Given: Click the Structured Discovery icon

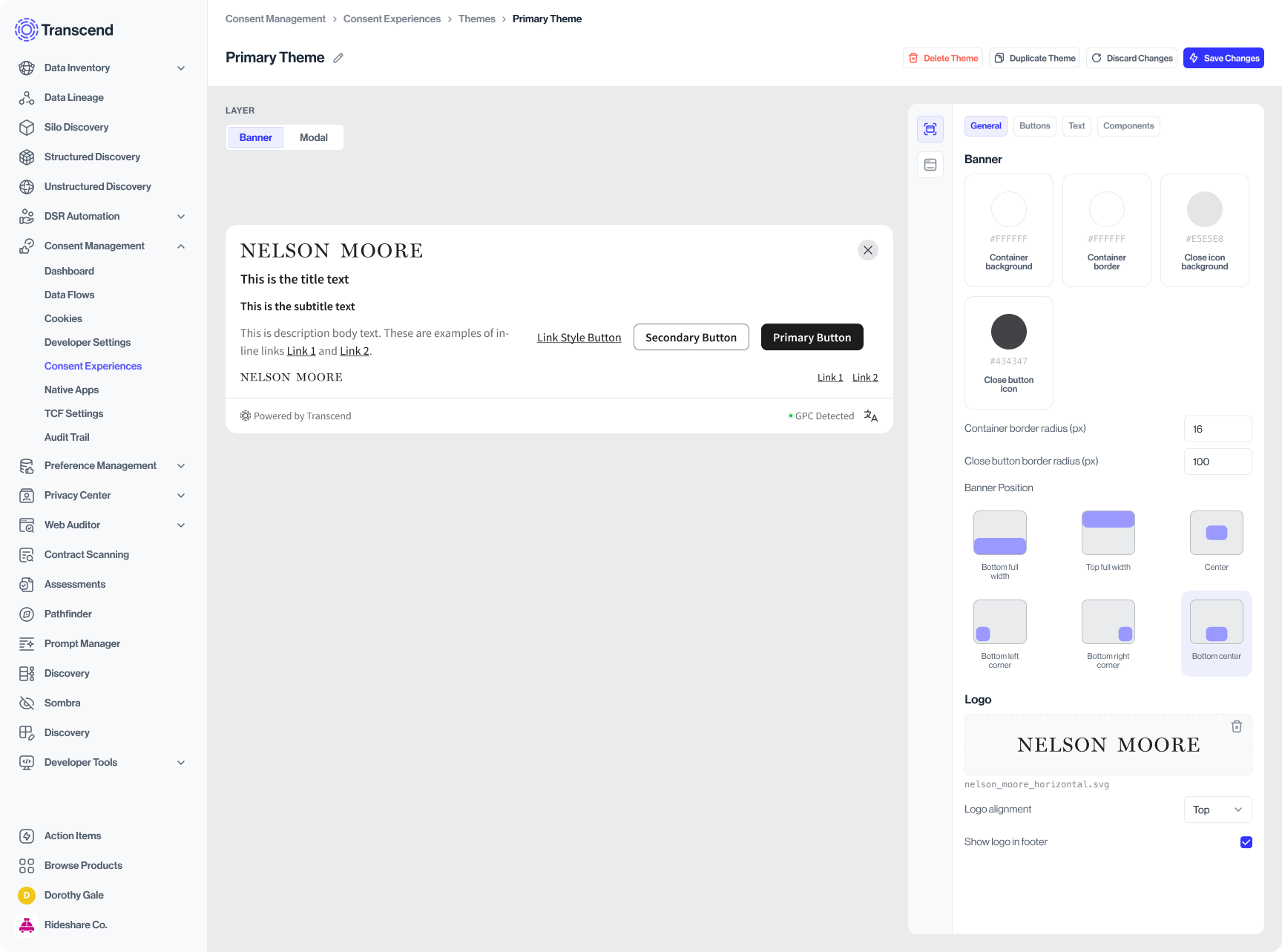Looking at the screenshot, I should click(27, 157).
